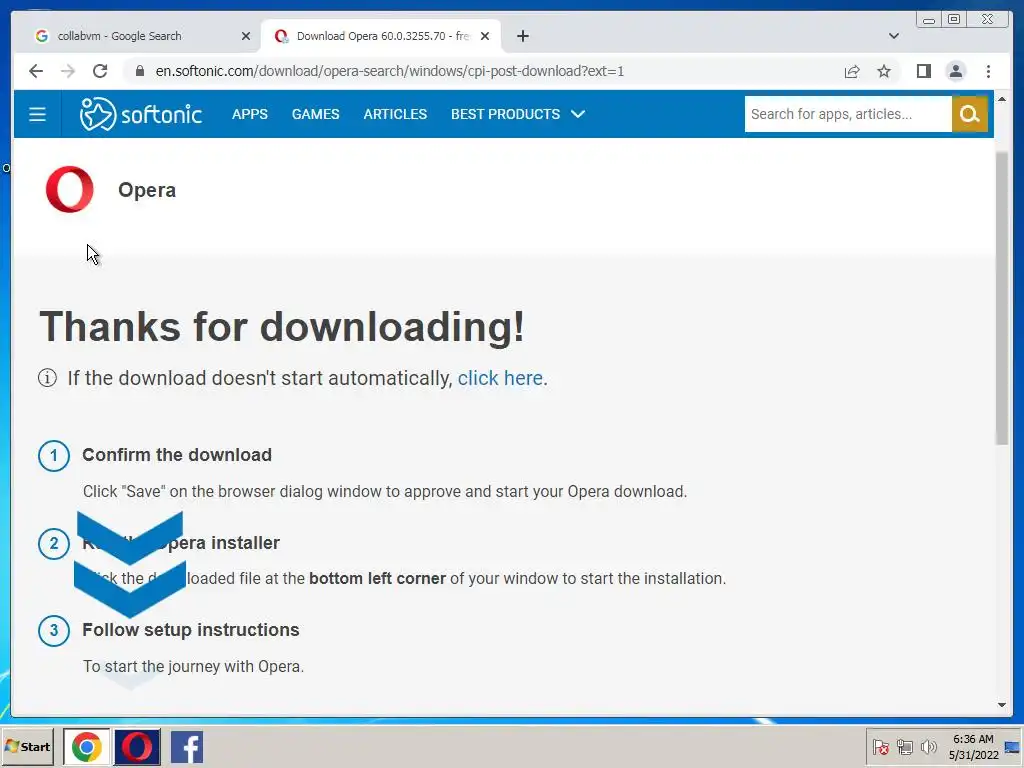Close the collabvm Google Search tab

246,36
